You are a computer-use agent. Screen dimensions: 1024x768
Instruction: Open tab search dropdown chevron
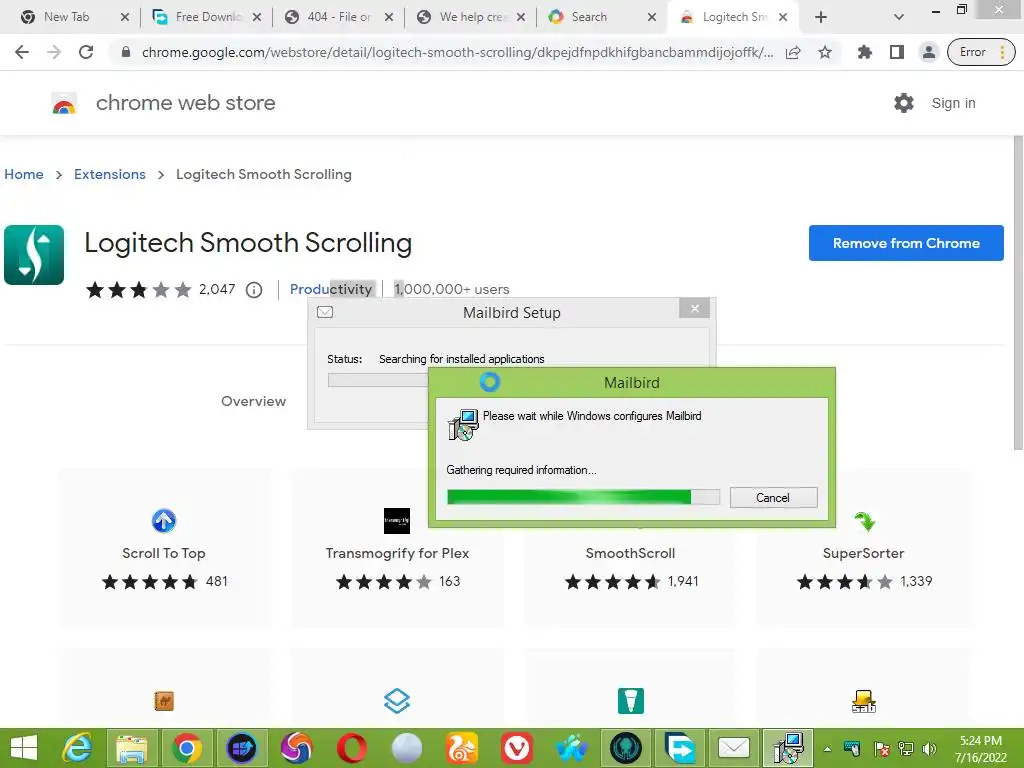point(899,17)
